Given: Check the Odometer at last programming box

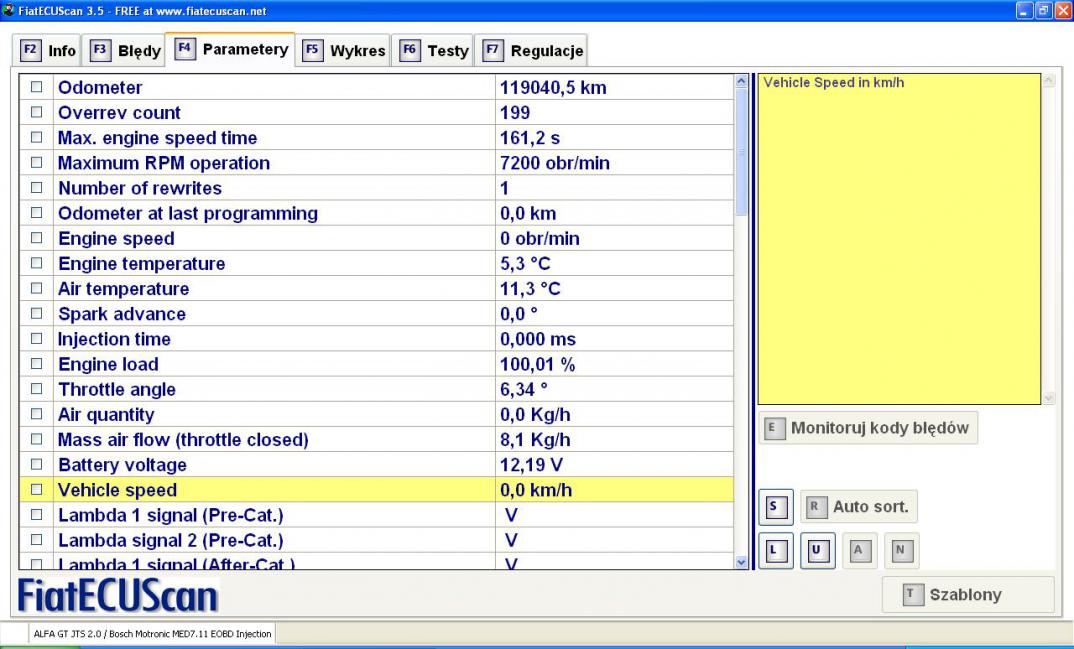Looking at the screenshot, I should pos(36,213).
